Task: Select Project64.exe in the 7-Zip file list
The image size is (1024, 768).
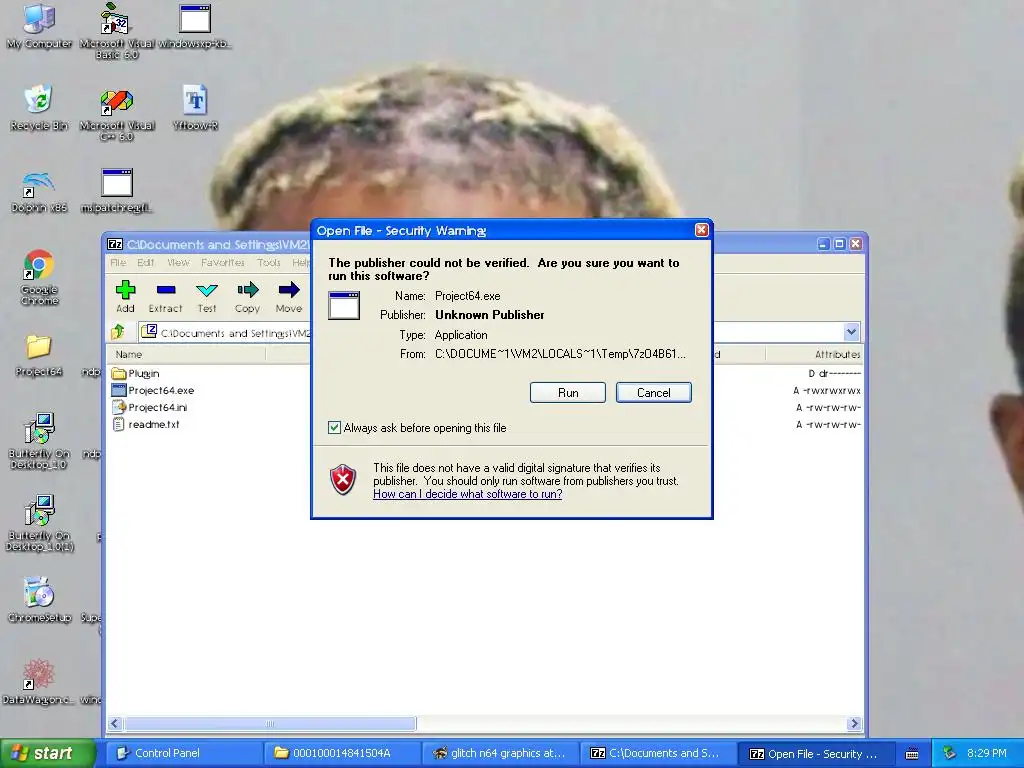Action: pyautogui.click(x=153, y=391)
